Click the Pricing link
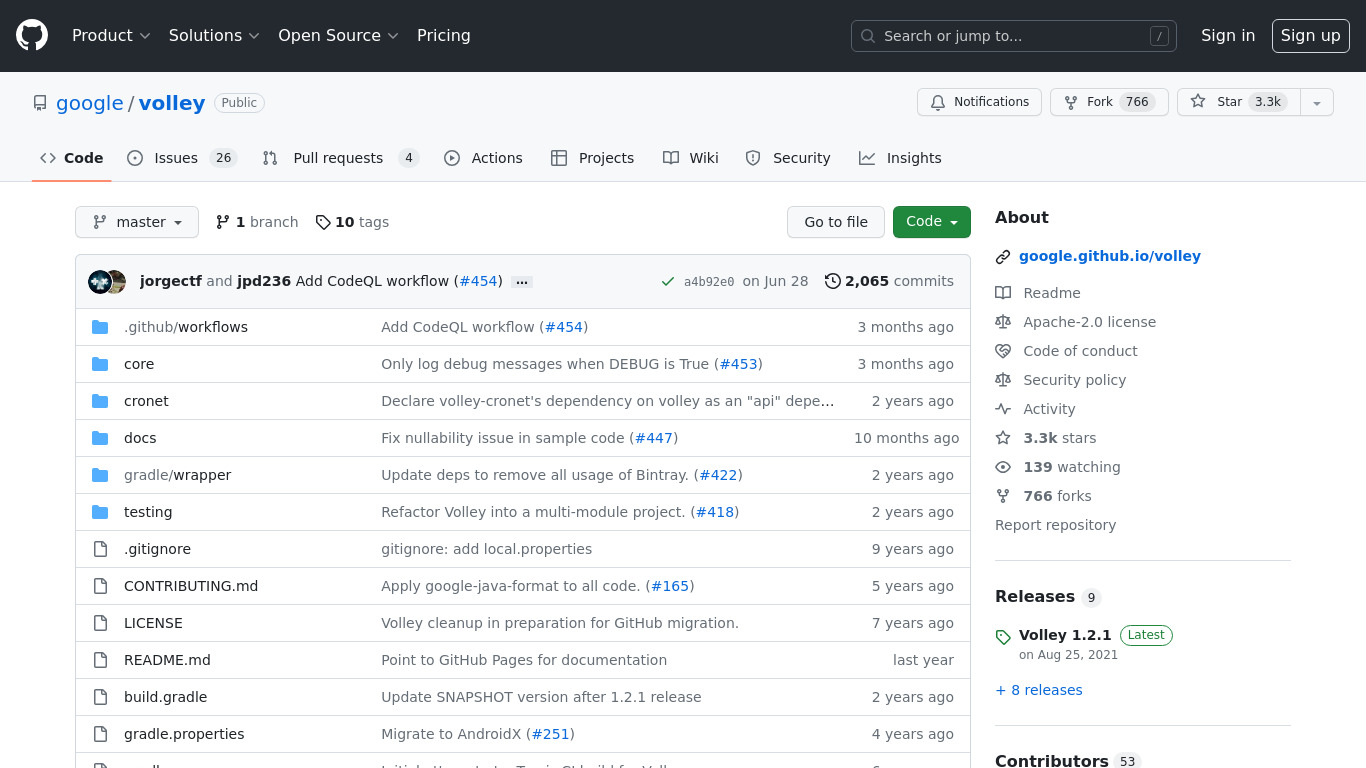The width and height of the screenshot is (1366, 768). pos(444,36)
